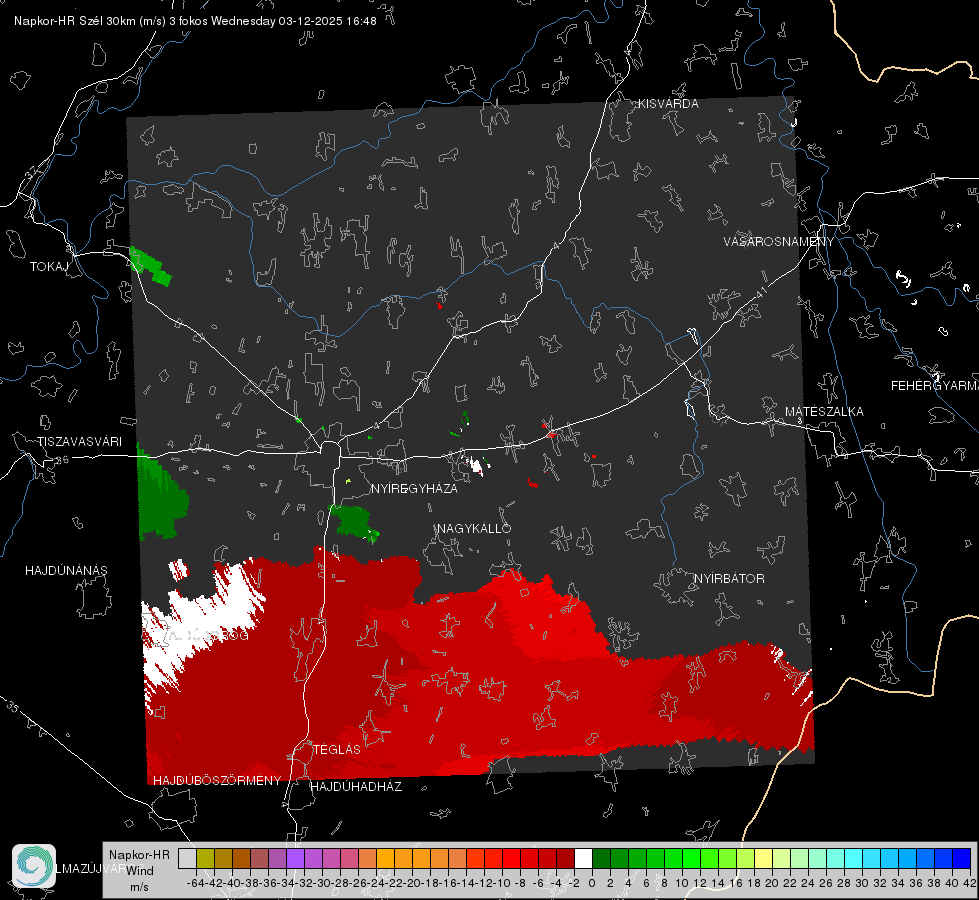The height and width of the screenshot is (900, 979).
Task: Select the TOKAJ city label
Action: [x=49, y=267]
